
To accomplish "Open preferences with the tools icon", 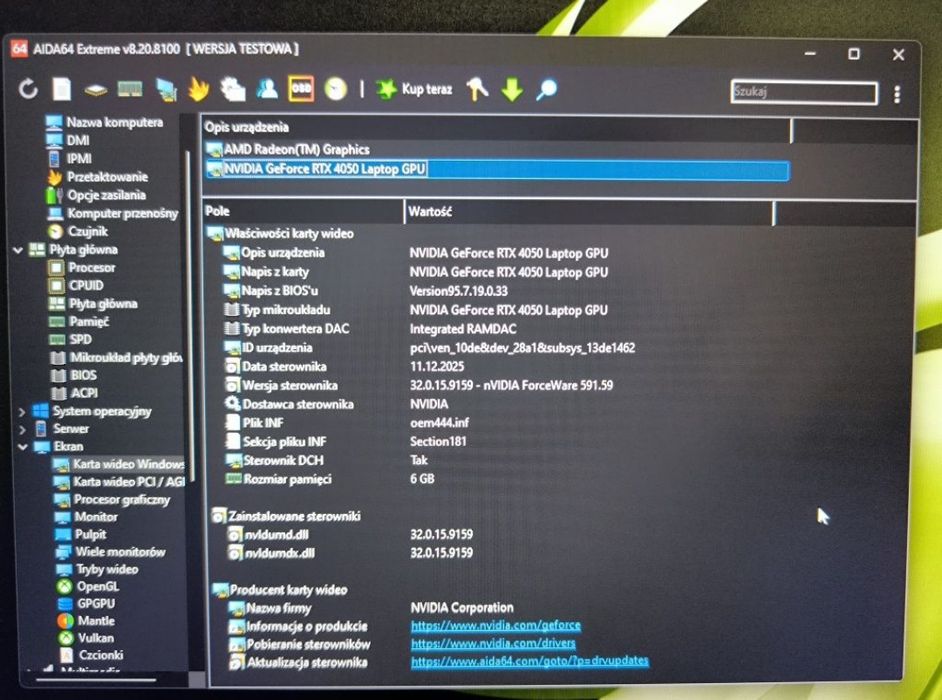I will click(x=478, y=89).
